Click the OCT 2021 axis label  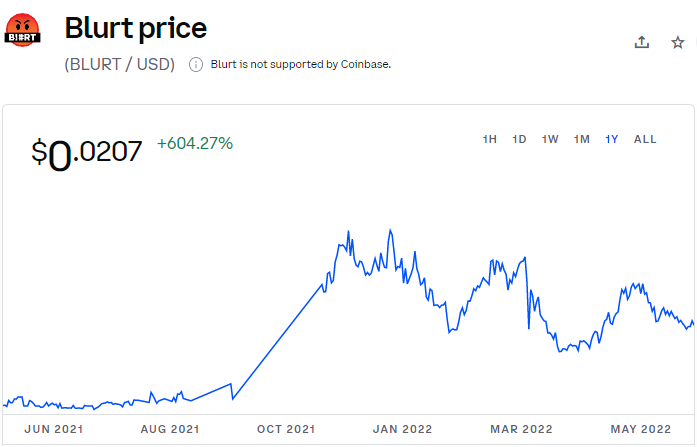point(286,429)
